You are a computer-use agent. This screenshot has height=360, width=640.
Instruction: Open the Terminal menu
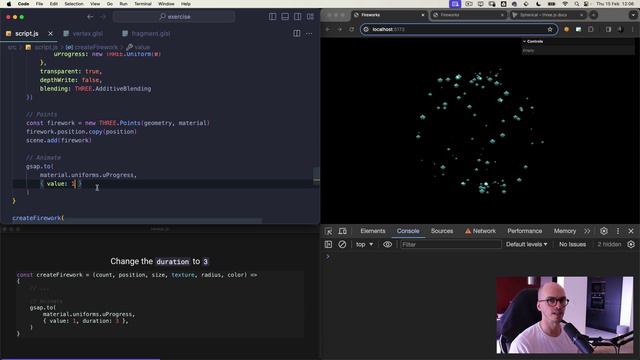[143, 4]
